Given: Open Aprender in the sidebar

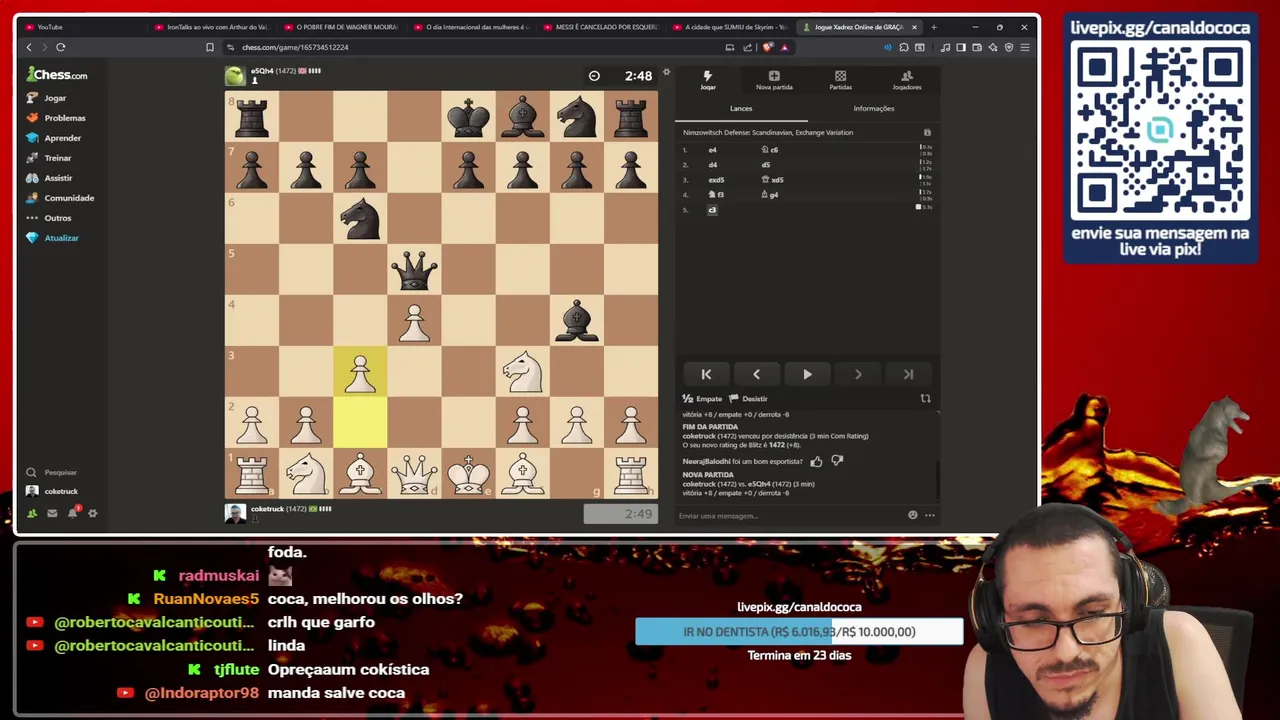Looking at the screenshot, I should tap(54, 138).
